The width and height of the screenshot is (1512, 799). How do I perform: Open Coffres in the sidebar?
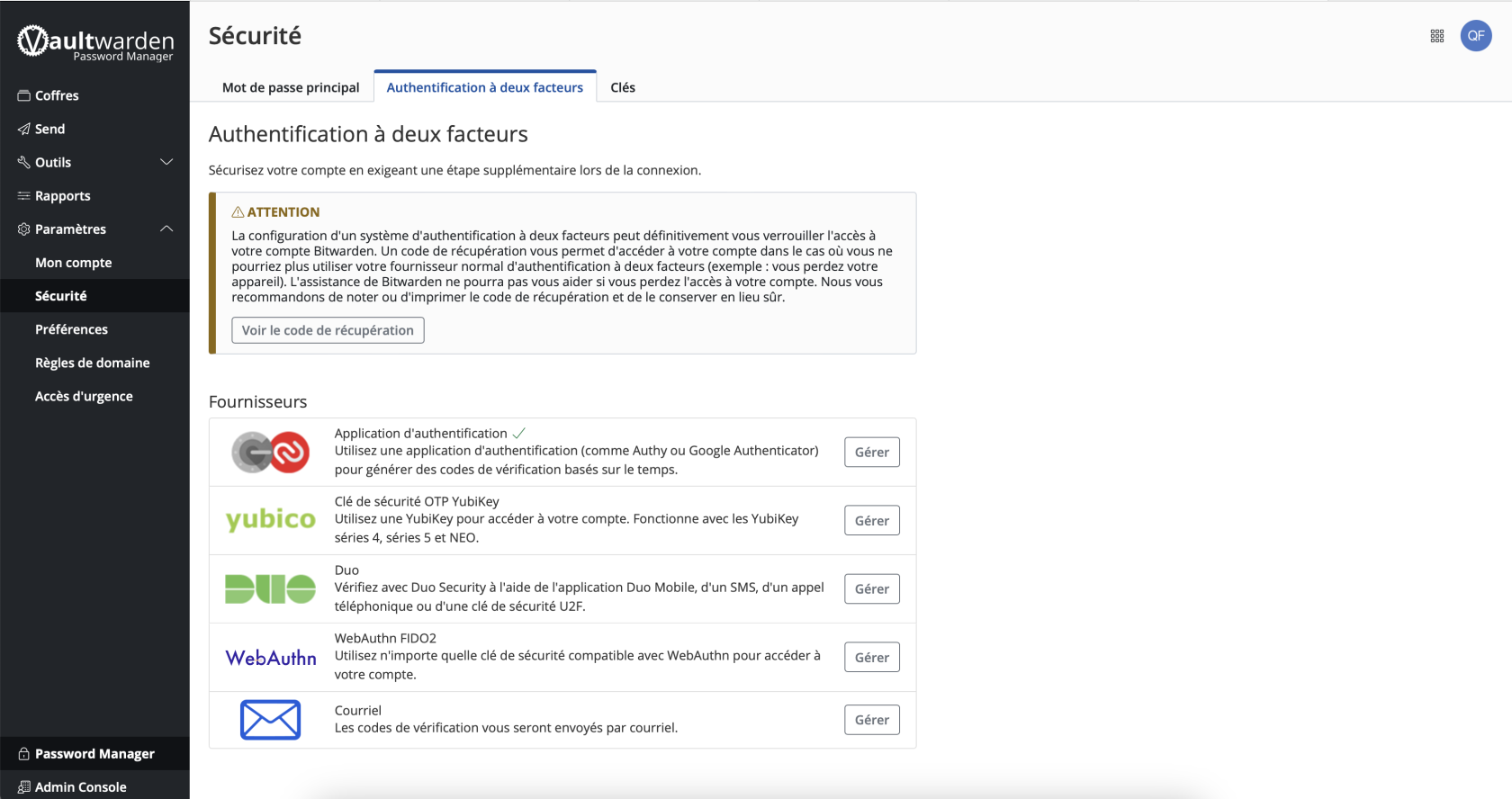pyautogui.click(x=57, y=95)
